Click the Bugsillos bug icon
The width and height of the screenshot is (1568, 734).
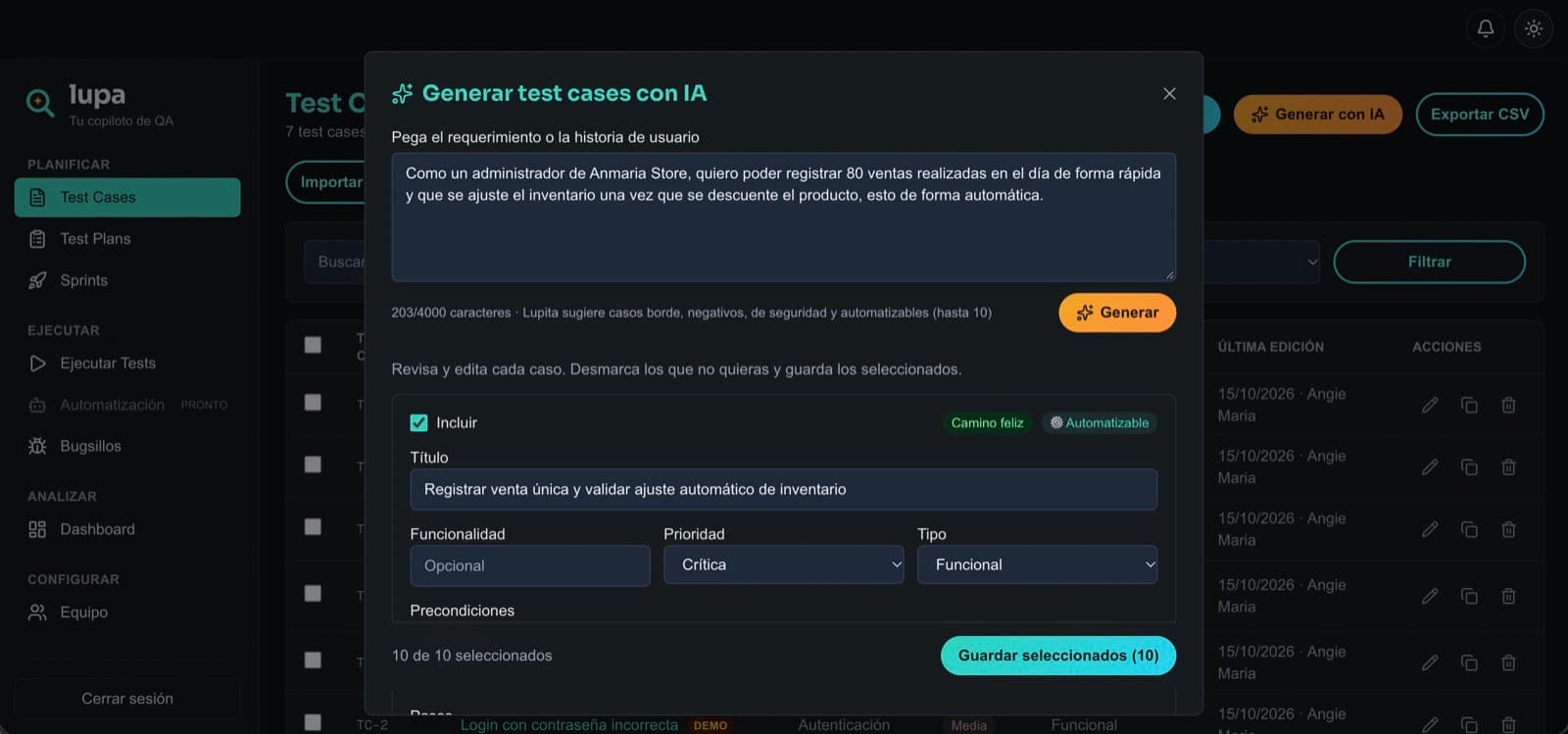coord(37,446)
